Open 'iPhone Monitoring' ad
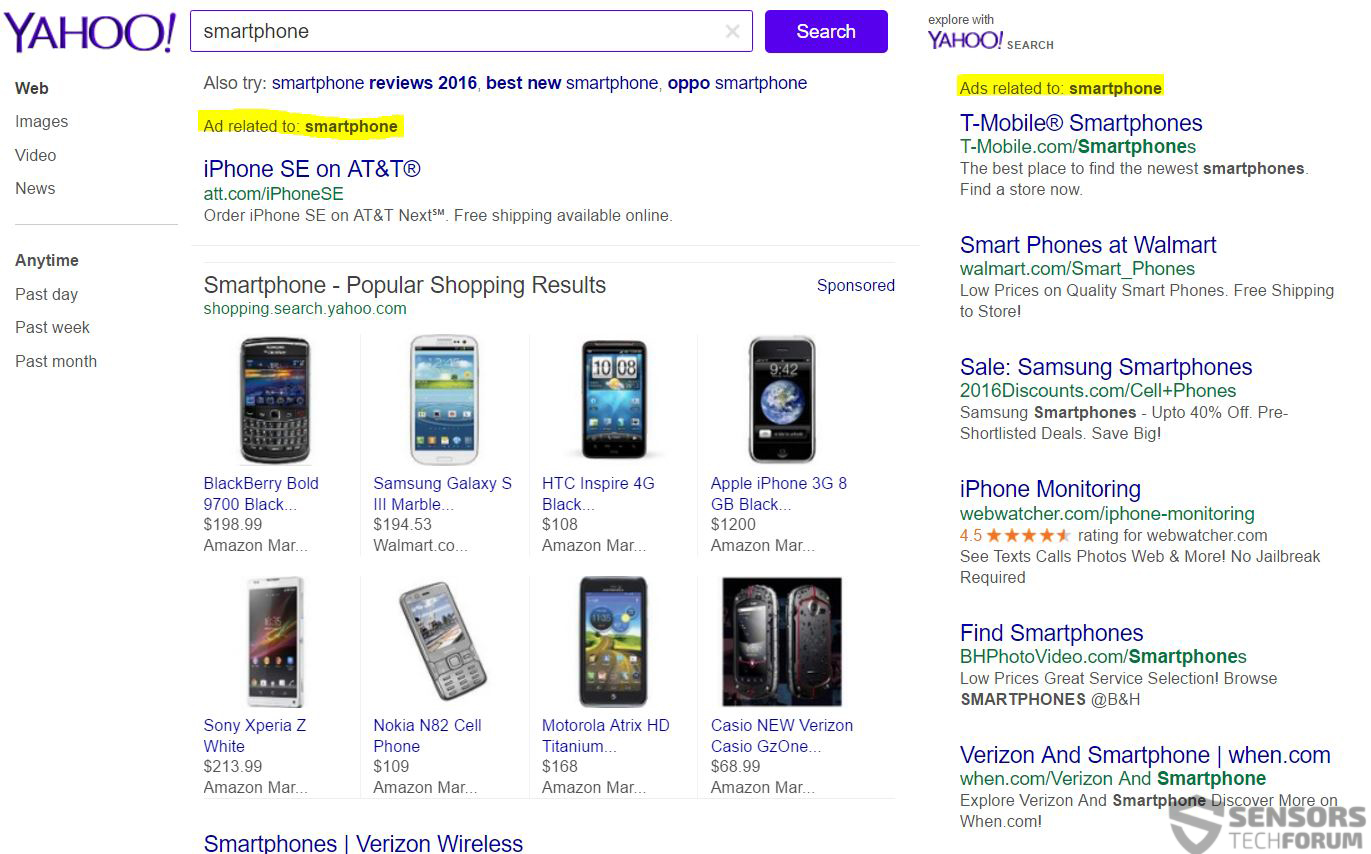 1050,489
